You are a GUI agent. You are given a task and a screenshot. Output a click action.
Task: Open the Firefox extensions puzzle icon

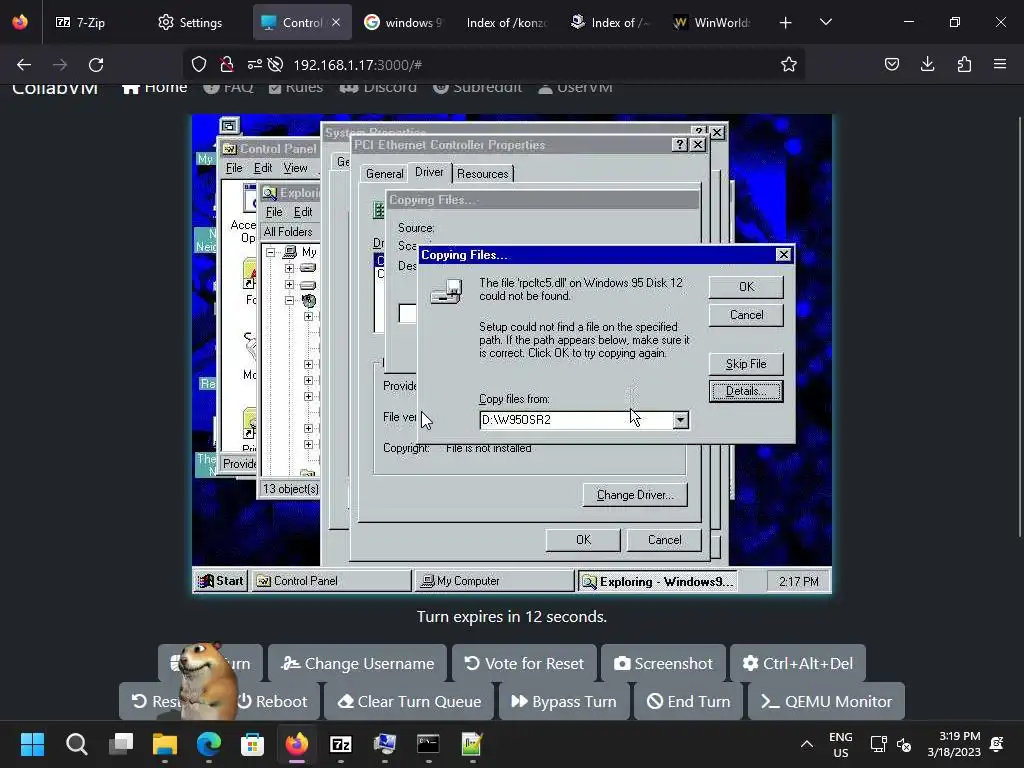[x=964, y=64]
